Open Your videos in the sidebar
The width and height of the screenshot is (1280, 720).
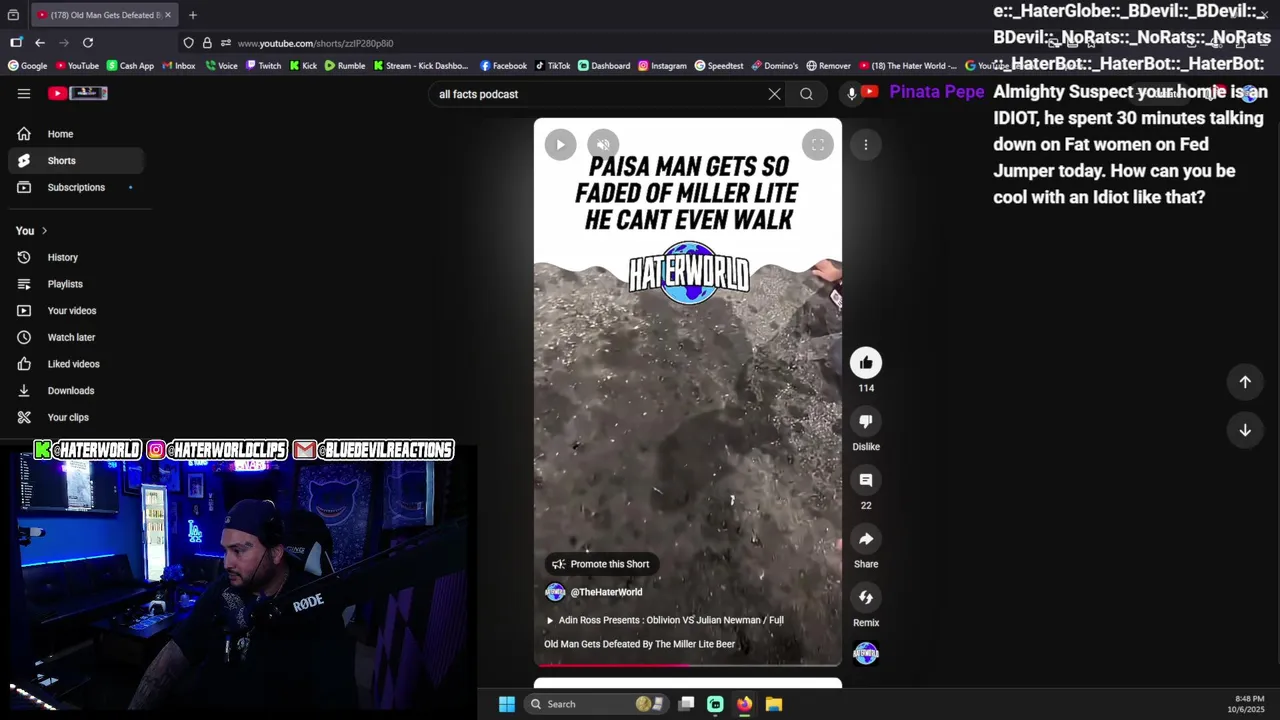tap(76, 311)
